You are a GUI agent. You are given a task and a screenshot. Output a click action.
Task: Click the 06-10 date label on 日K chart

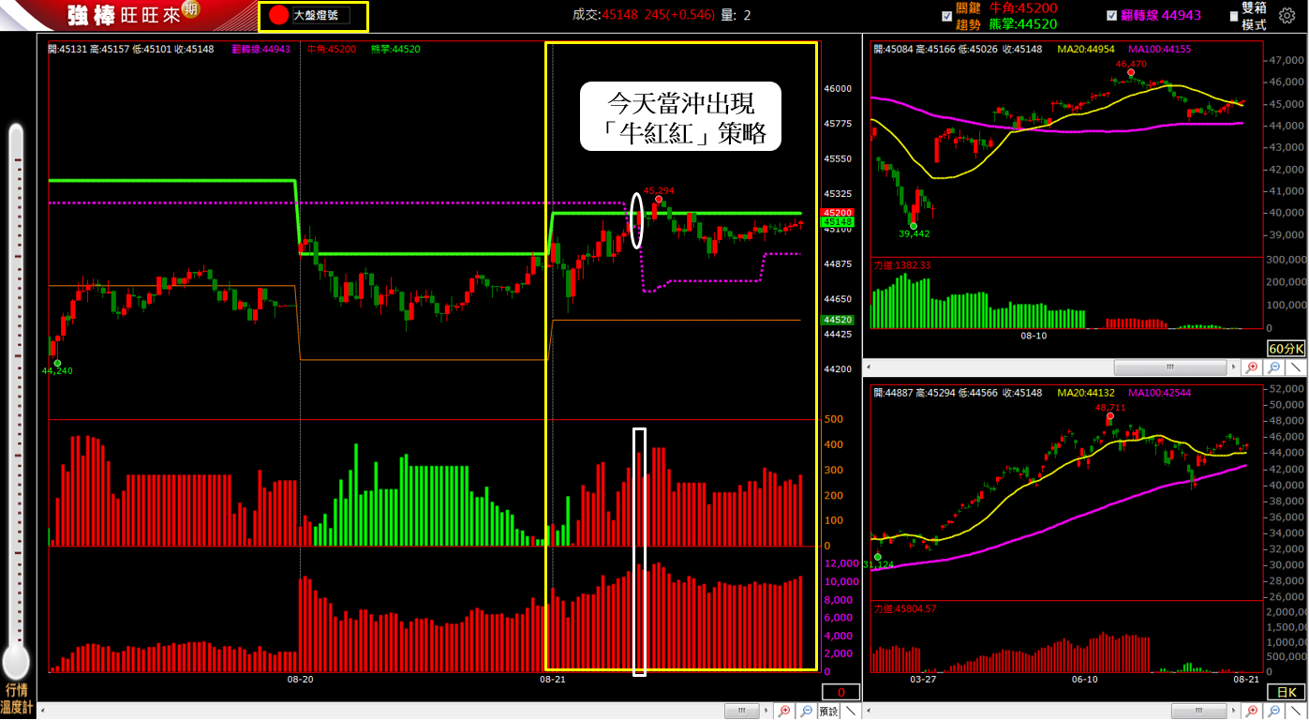point(1085,679)
